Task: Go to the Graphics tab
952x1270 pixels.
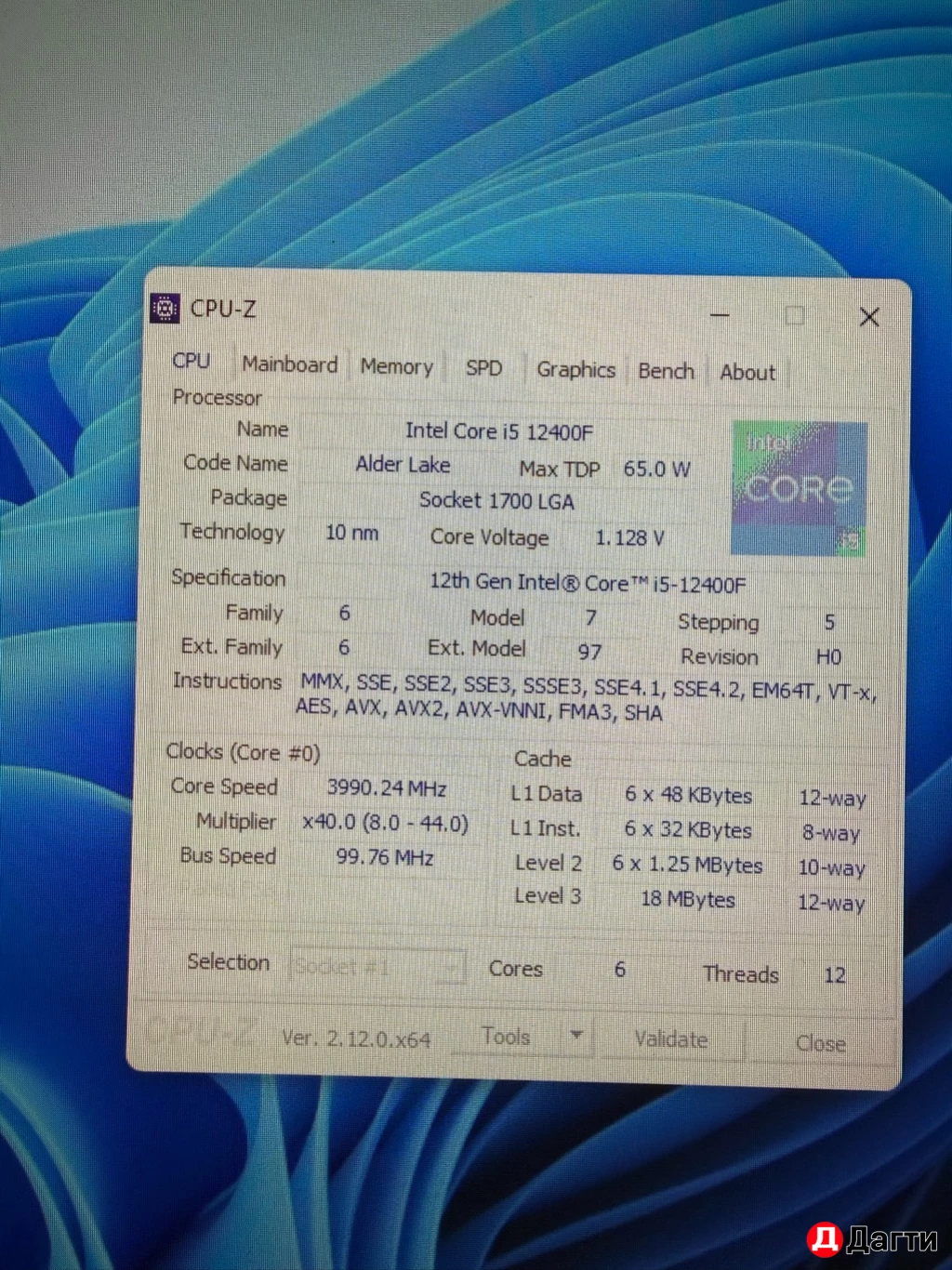Action: point(575,370)
